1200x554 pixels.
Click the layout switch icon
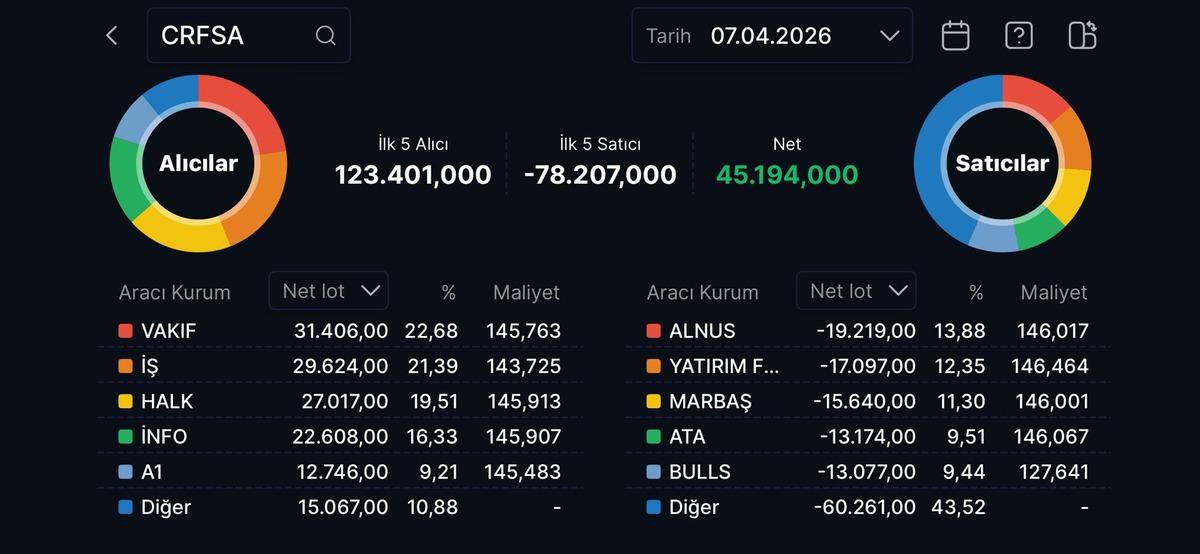(x=1082, y=36)
